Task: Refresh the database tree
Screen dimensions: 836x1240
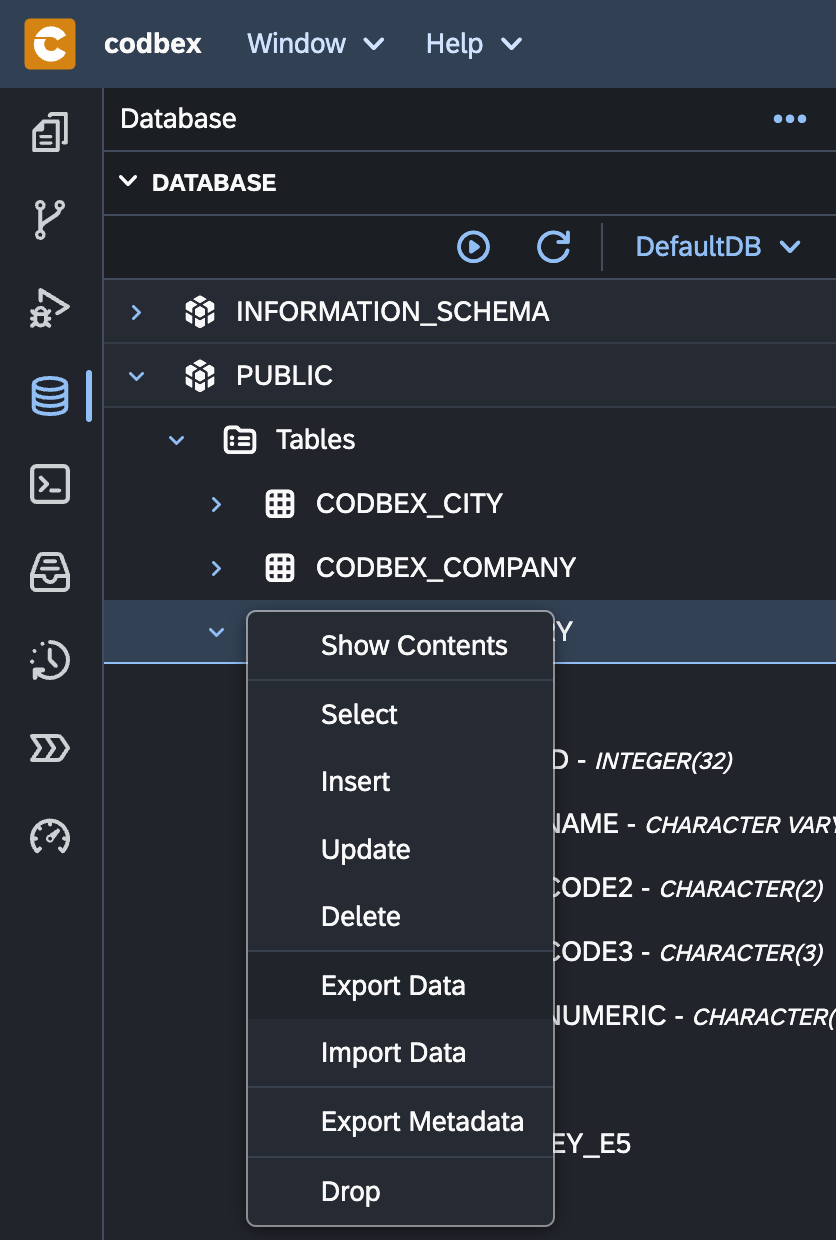Action: tap(554, 247)
